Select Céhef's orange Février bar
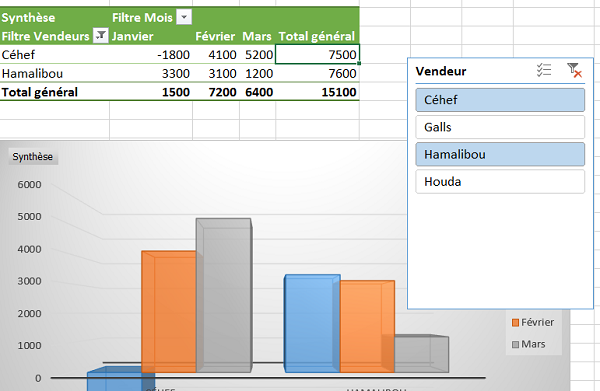The height and width of the screenshot is (391, 600). (x=169, y=312)
